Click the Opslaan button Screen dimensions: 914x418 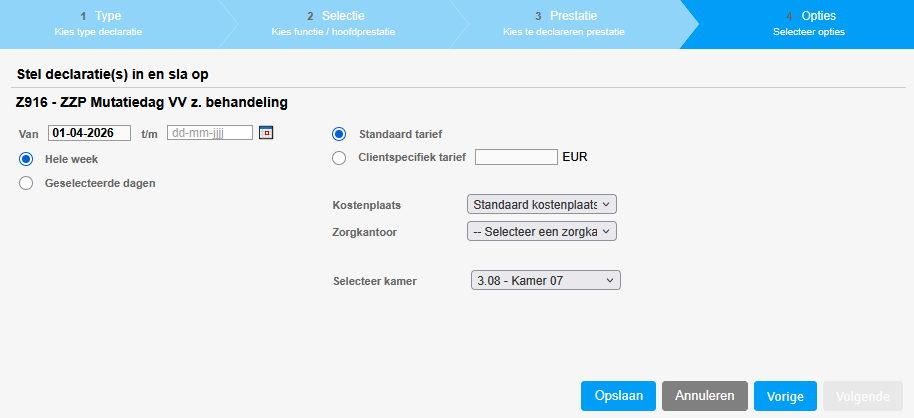tap(618, 396)
